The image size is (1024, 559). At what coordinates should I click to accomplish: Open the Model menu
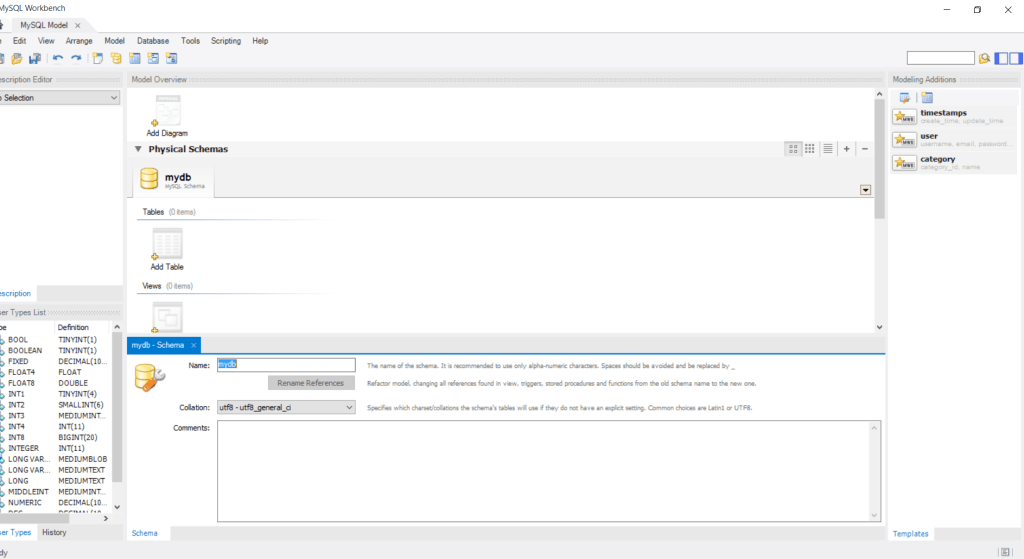114,40
